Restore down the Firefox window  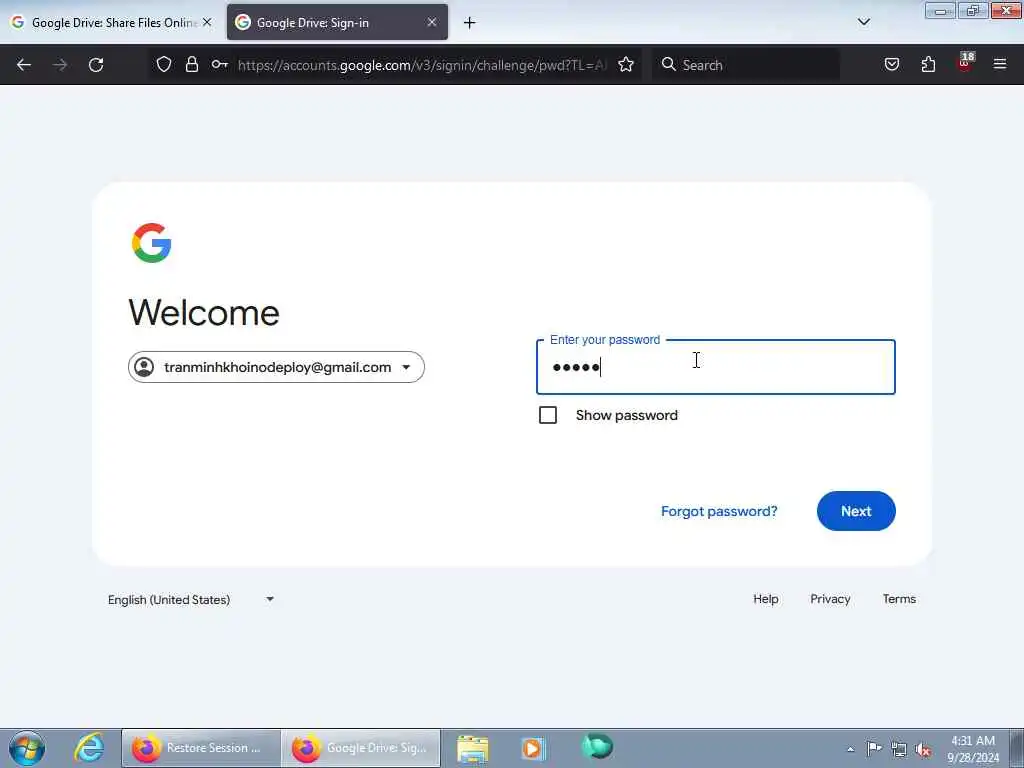tap(973, 10)
